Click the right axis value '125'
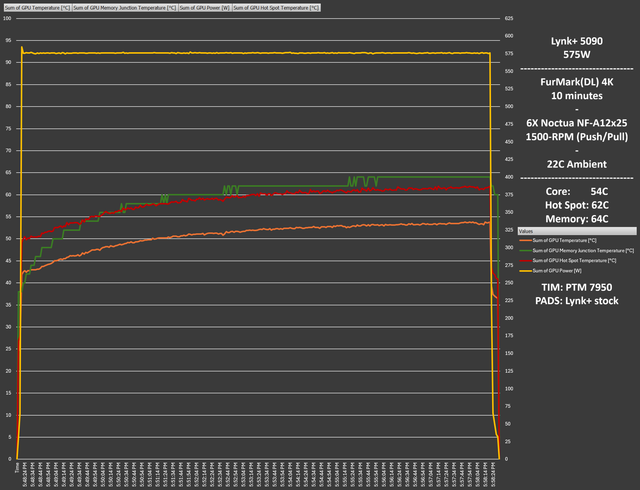Screen dimensions: 640x490 (x=509, y=371)
